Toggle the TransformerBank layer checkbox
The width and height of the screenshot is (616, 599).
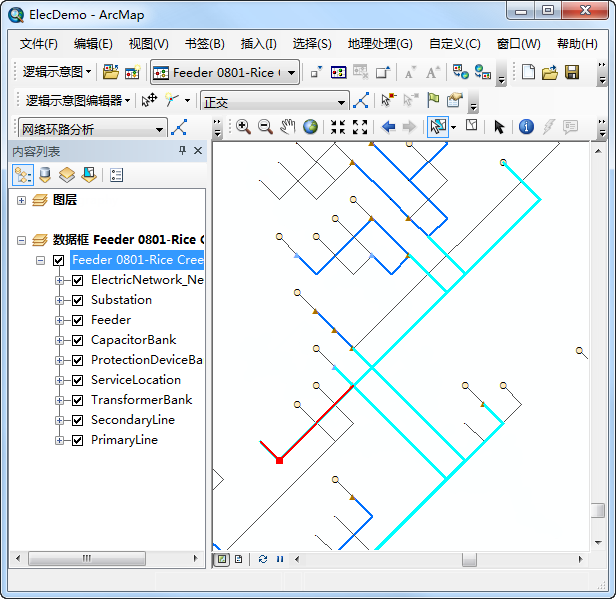77,400
